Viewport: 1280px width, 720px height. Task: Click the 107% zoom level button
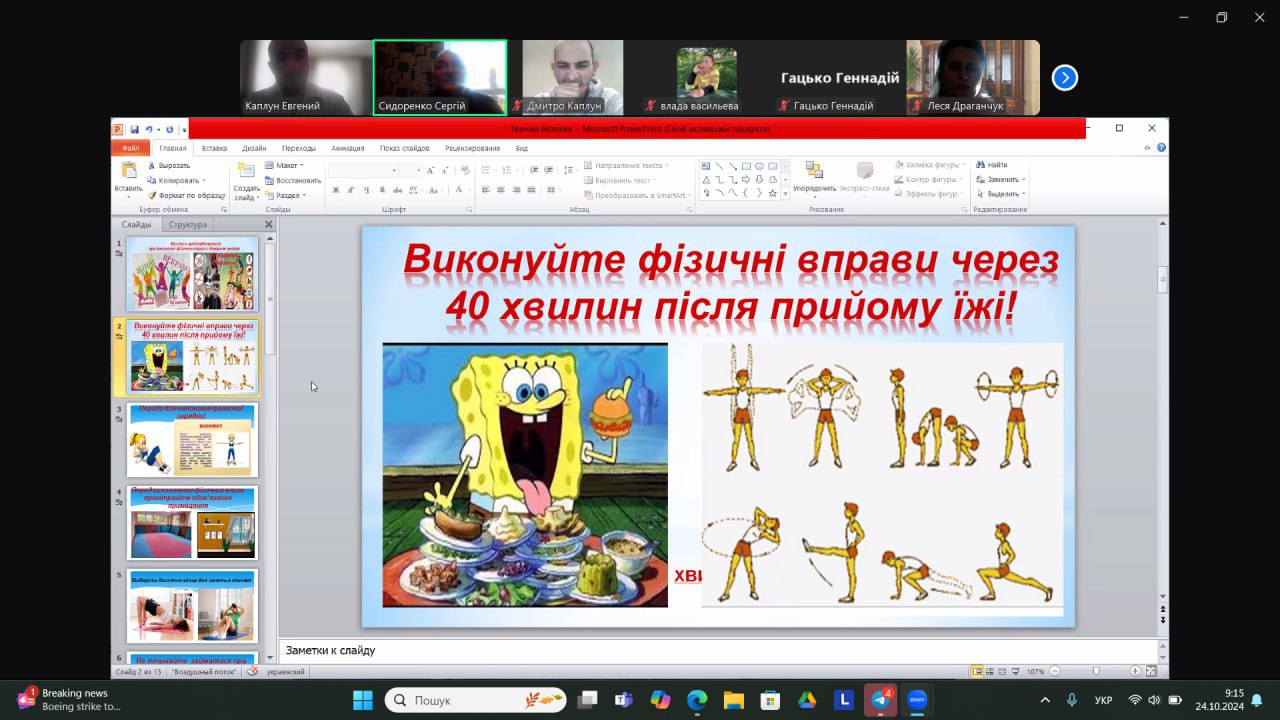tap(1035, 671)
